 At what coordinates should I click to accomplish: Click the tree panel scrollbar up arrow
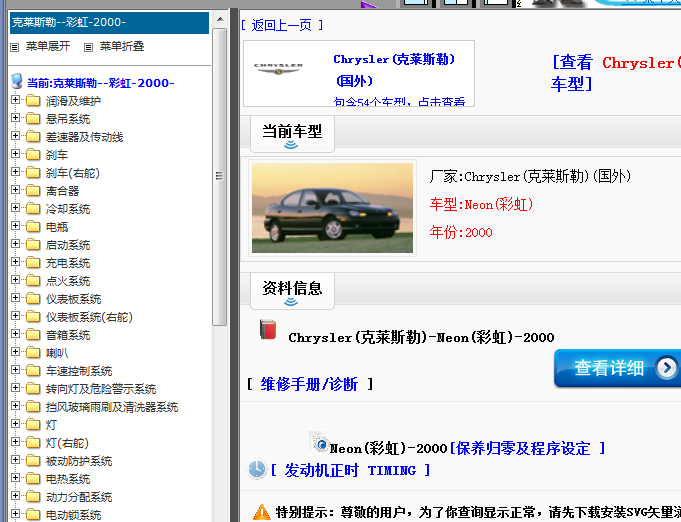[220, 19]
